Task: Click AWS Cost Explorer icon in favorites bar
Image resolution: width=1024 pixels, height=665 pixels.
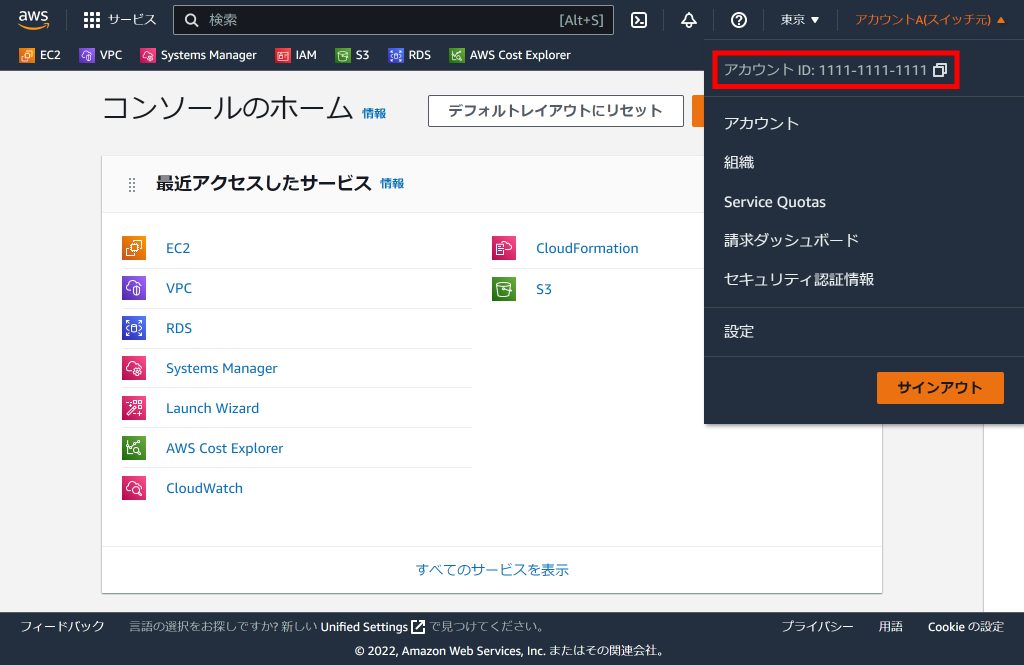Action: point(456,56)
